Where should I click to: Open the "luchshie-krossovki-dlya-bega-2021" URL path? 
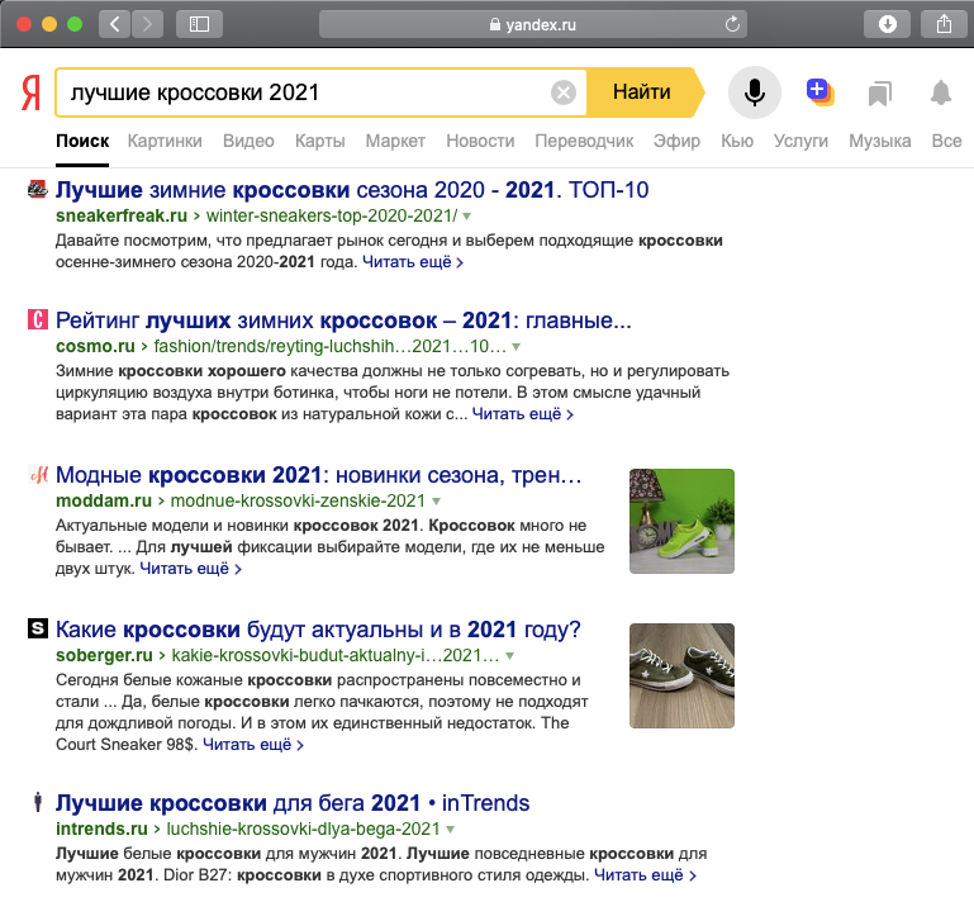[x=303, y=829]
